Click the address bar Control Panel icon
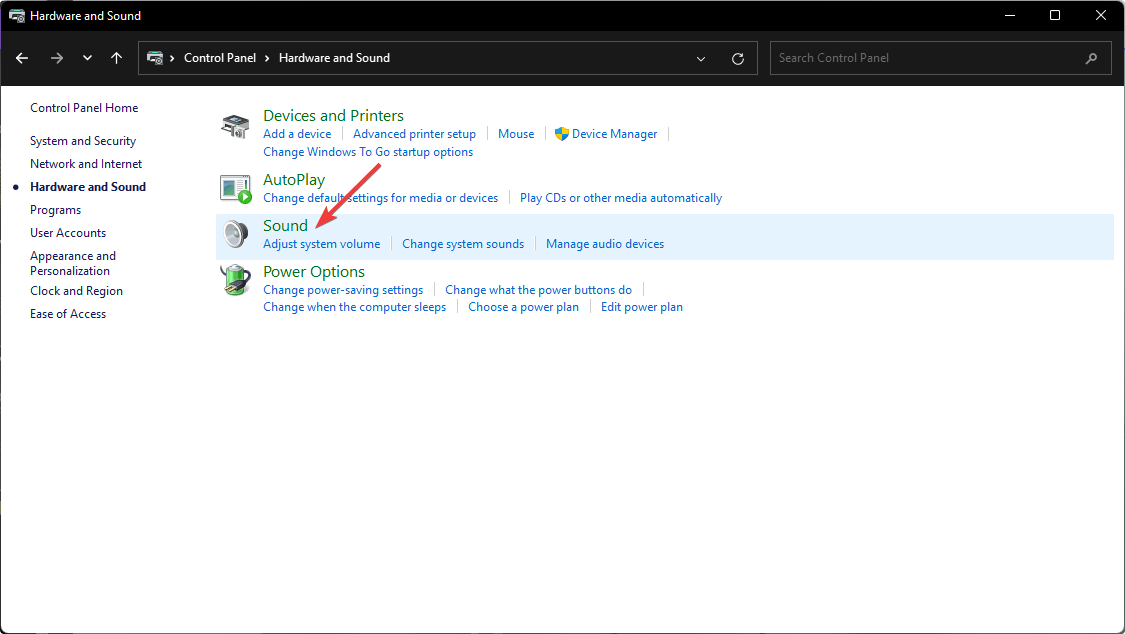 (154, 58)
